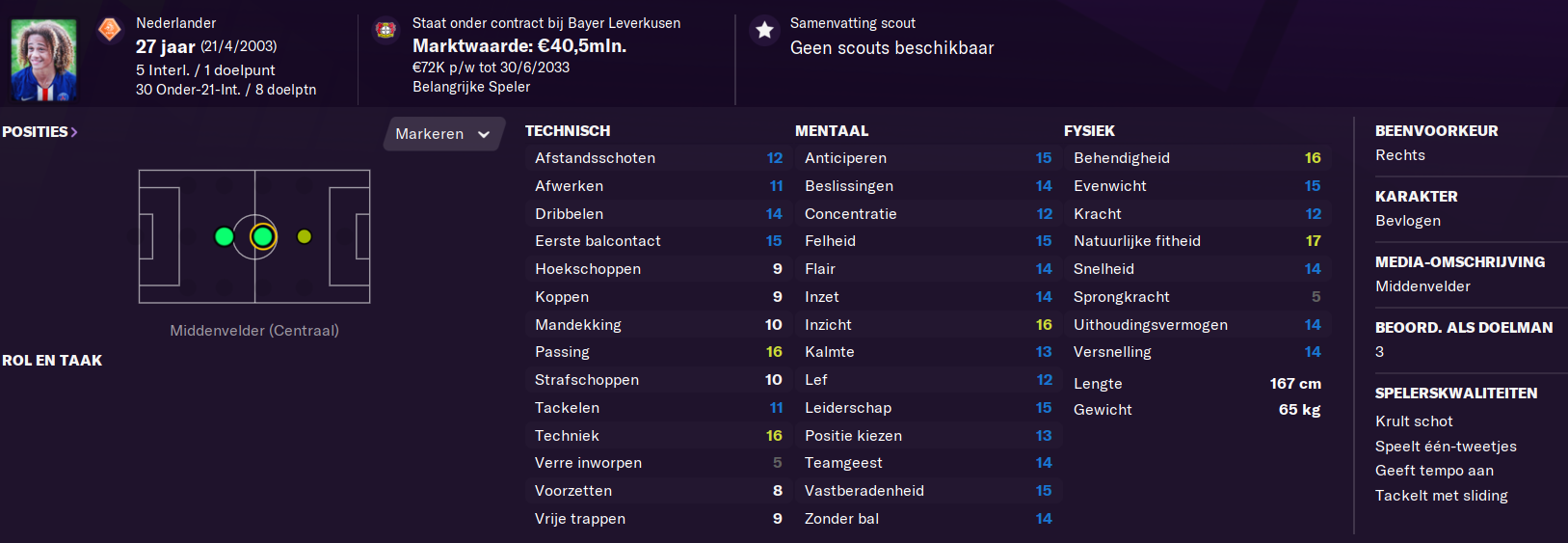Open the Bayer Leverkusen contract link

tap(546, 23)
